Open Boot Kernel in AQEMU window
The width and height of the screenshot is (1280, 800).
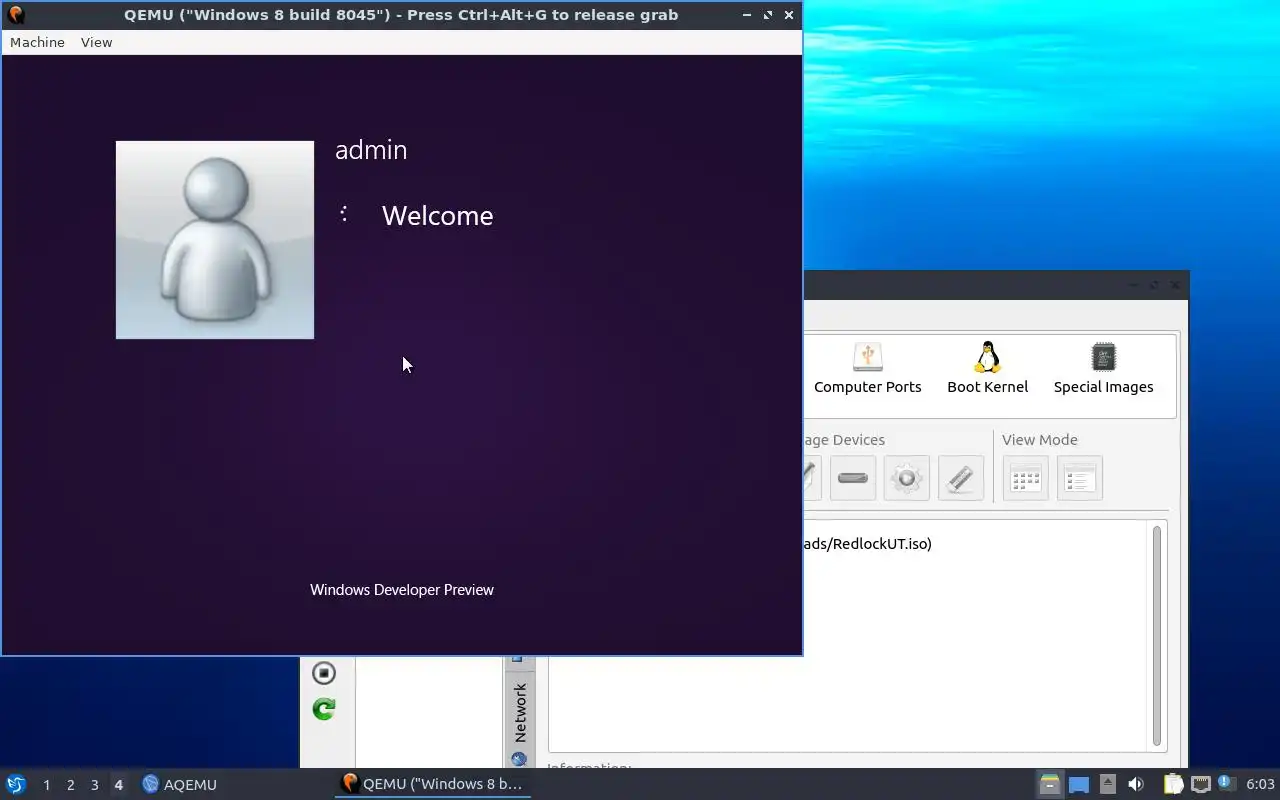tap(987, 368)
